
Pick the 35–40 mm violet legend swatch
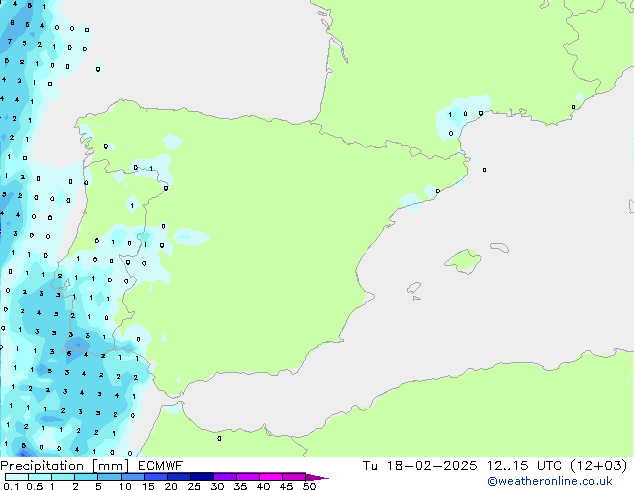click(247, 477)
